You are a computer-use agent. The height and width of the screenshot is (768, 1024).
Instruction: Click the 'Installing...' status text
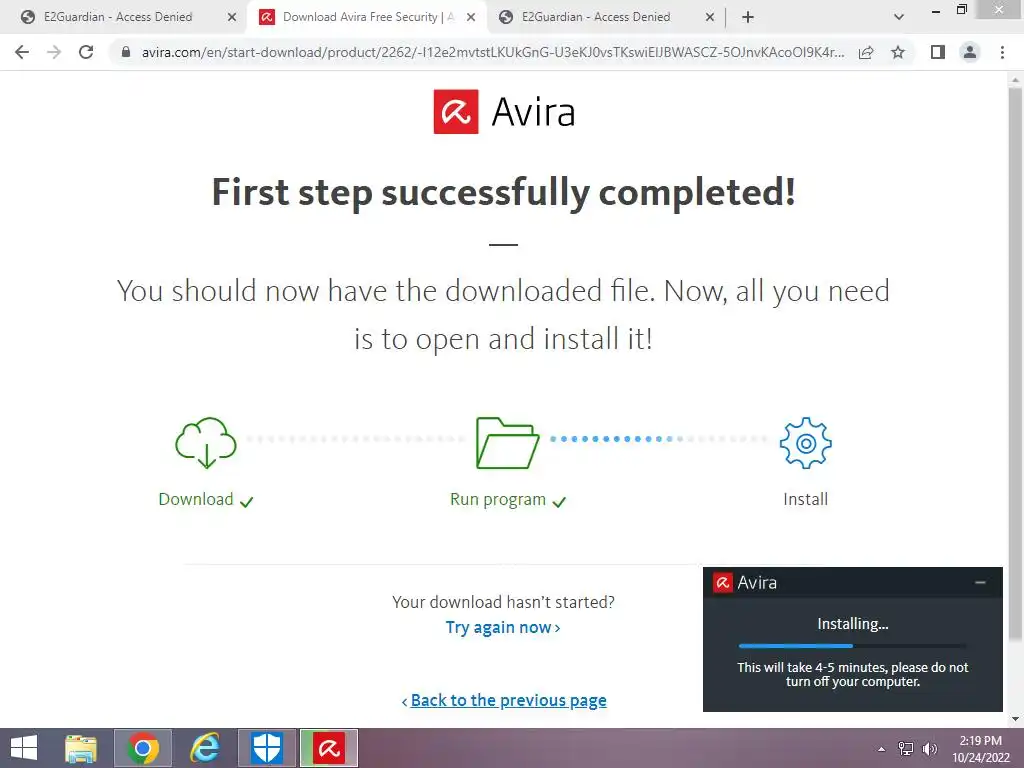(x=852, y=624)
